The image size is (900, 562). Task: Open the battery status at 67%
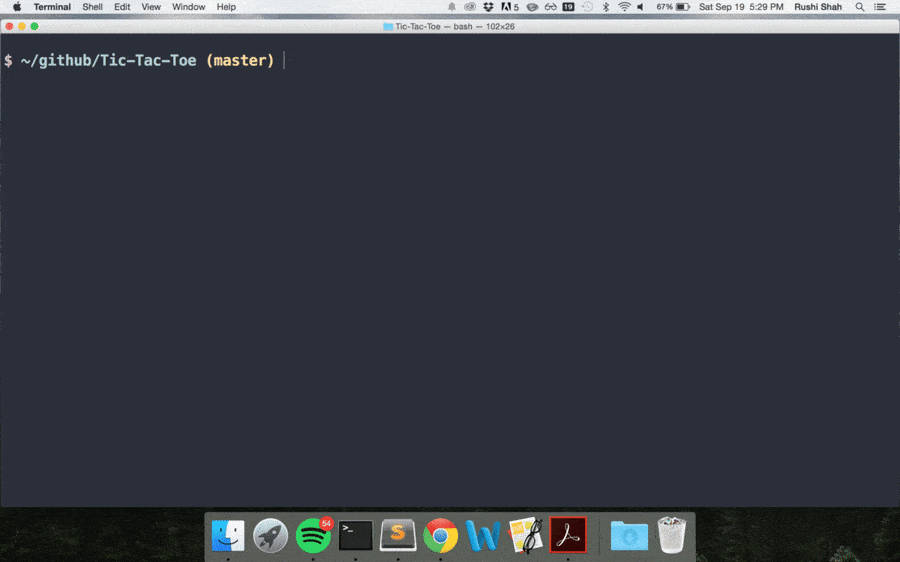point(673,7)
